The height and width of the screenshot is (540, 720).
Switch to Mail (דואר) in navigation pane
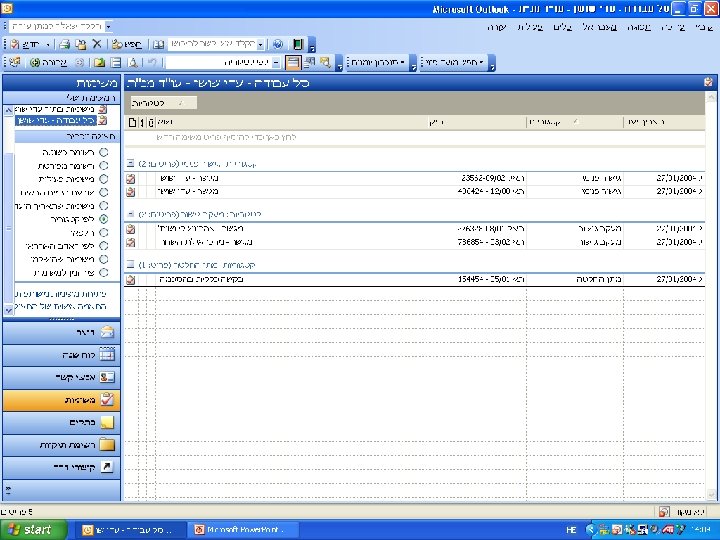62,332
